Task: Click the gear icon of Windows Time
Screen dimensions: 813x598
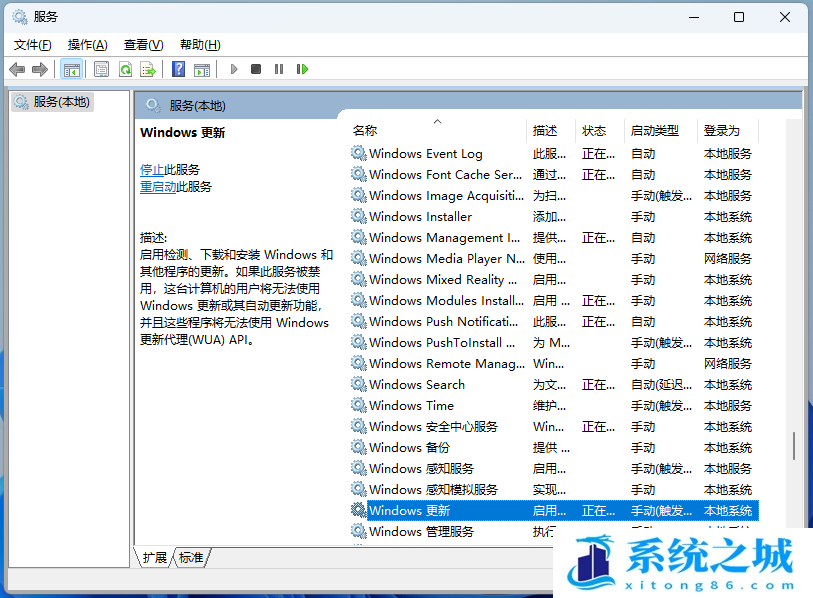Action: click(x=358, y=405)
